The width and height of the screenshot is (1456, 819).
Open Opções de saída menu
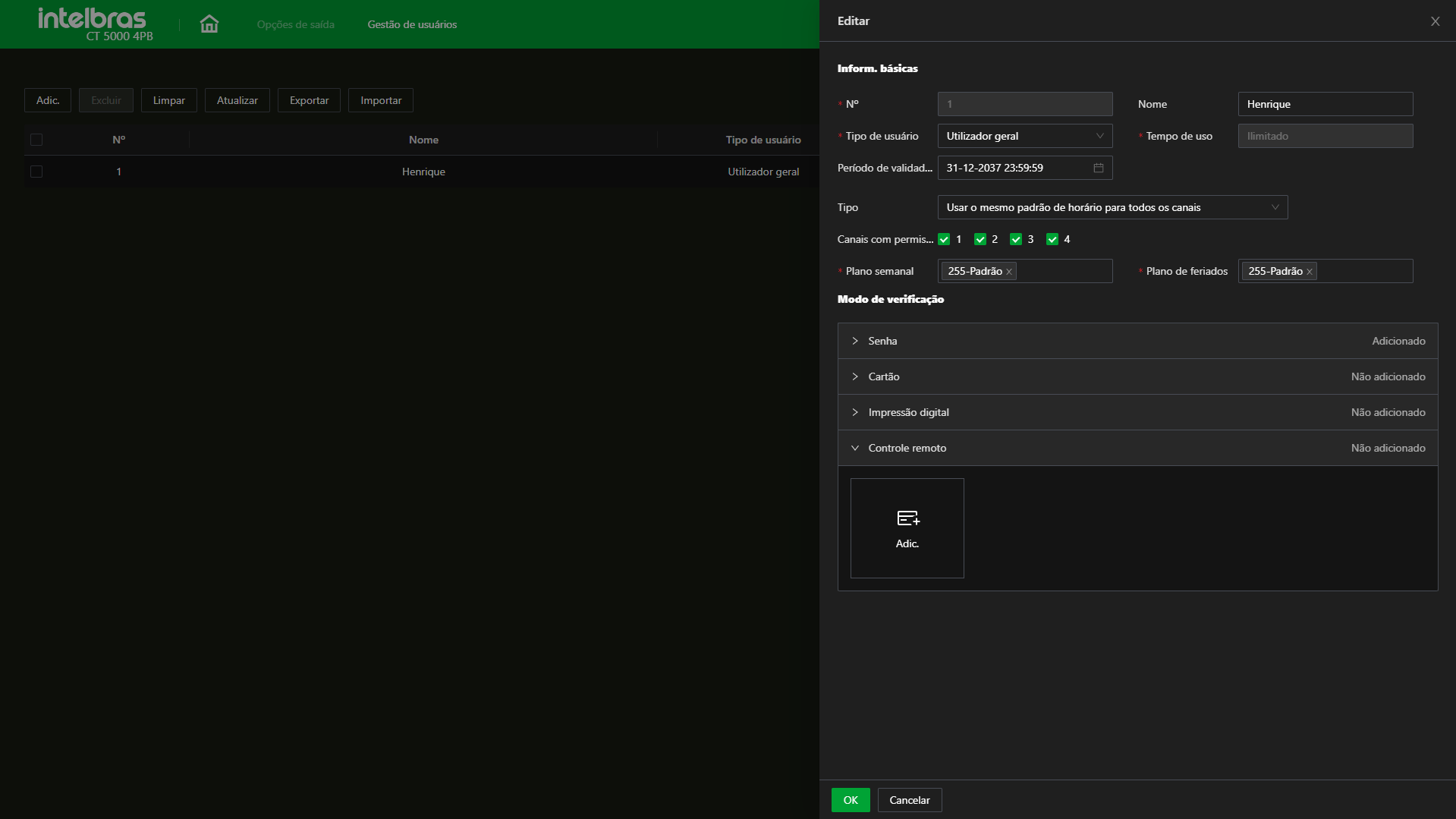[x=295, y=25]
